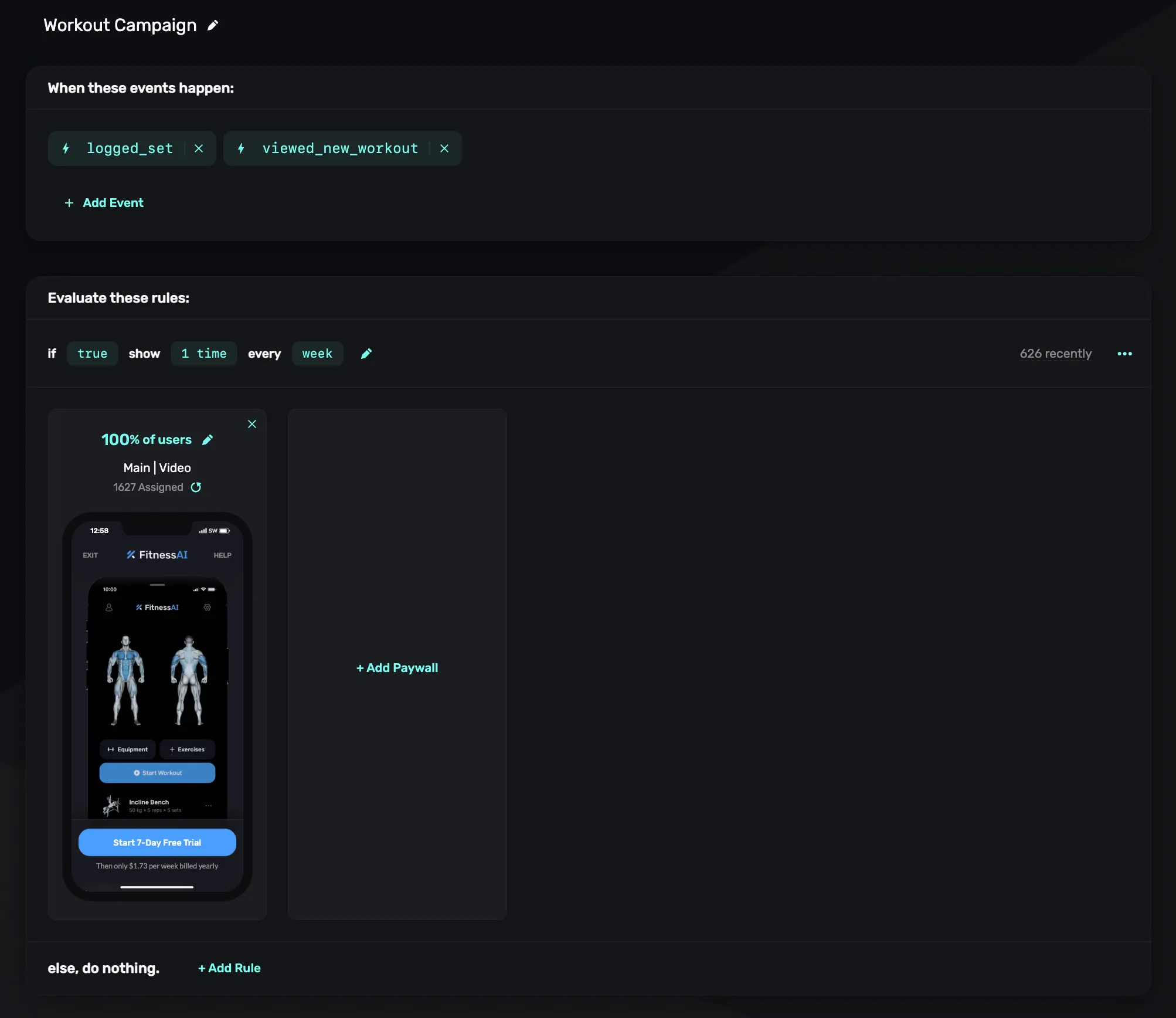
Task: Click the 'Evaluate these rules:' heading
Action: tap(118, 298)
